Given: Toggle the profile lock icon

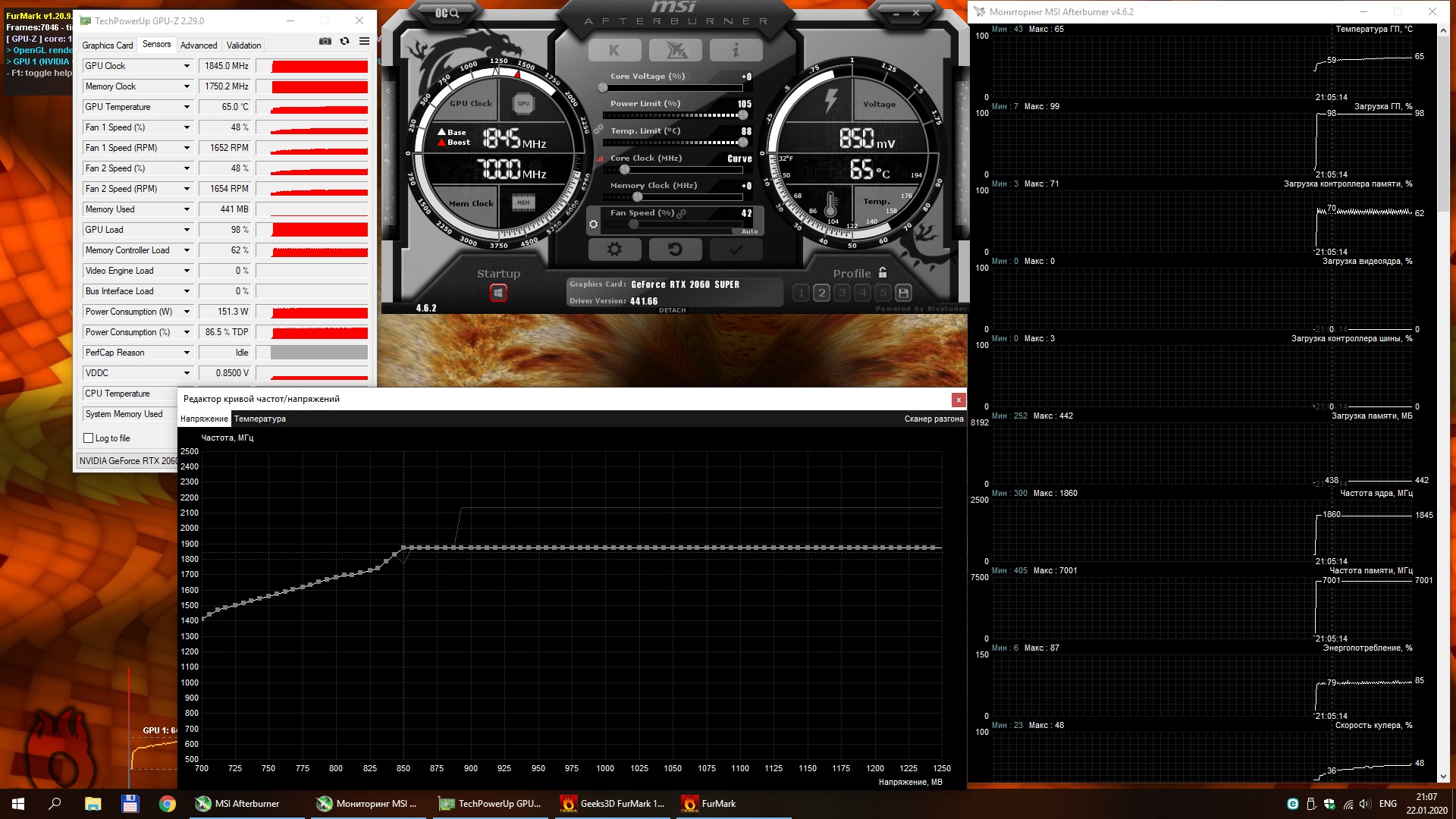Looking at the screenshot, I should tap(883, 273).
